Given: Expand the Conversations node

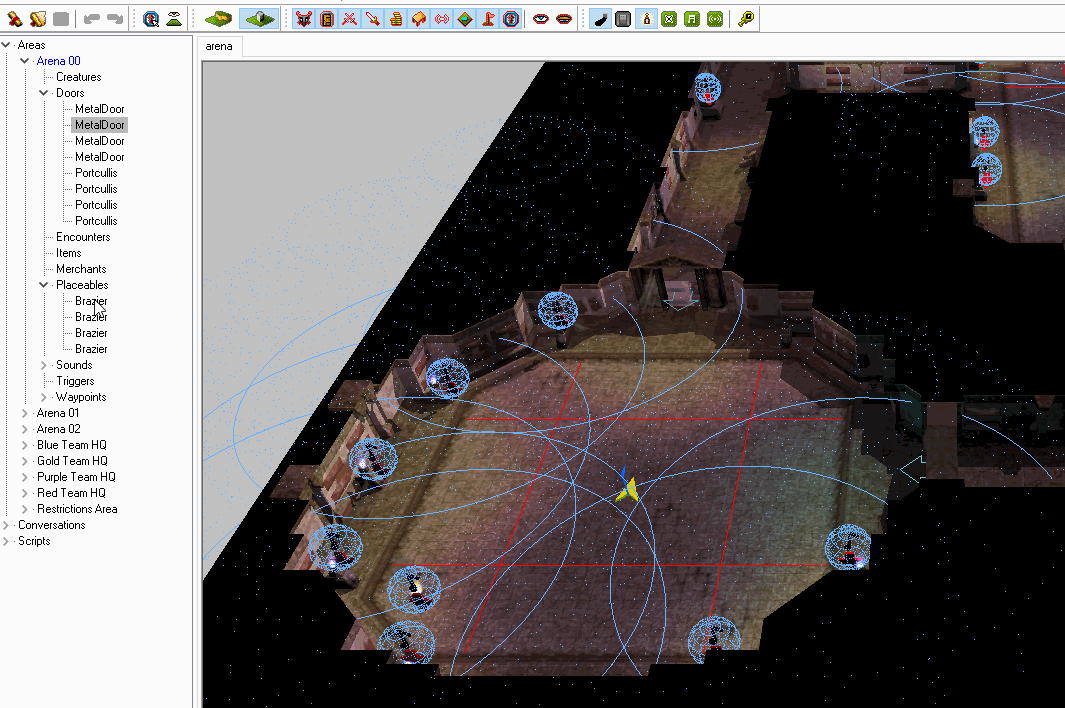Looking at the screenshot, I should point(6,525).
